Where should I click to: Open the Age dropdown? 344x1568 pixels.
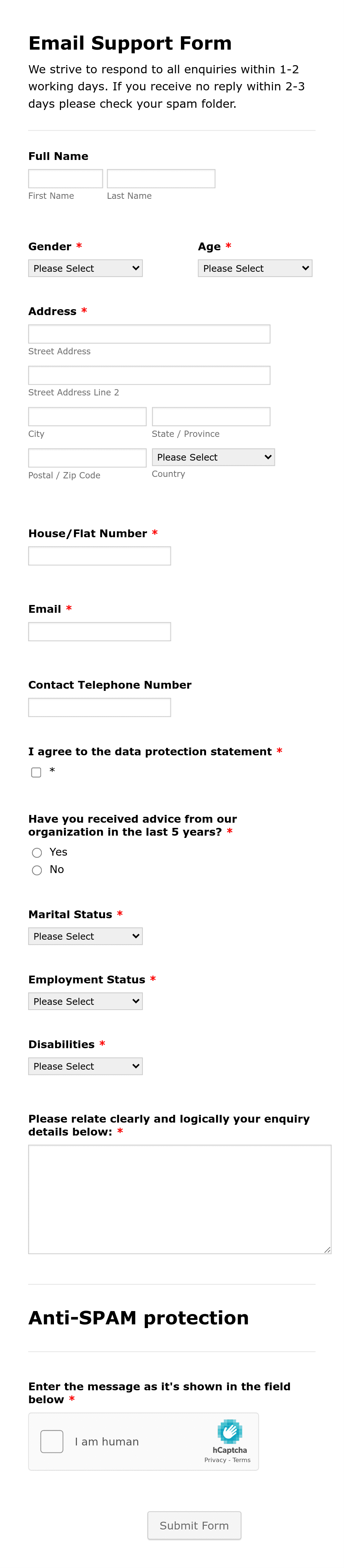point(254,268)
